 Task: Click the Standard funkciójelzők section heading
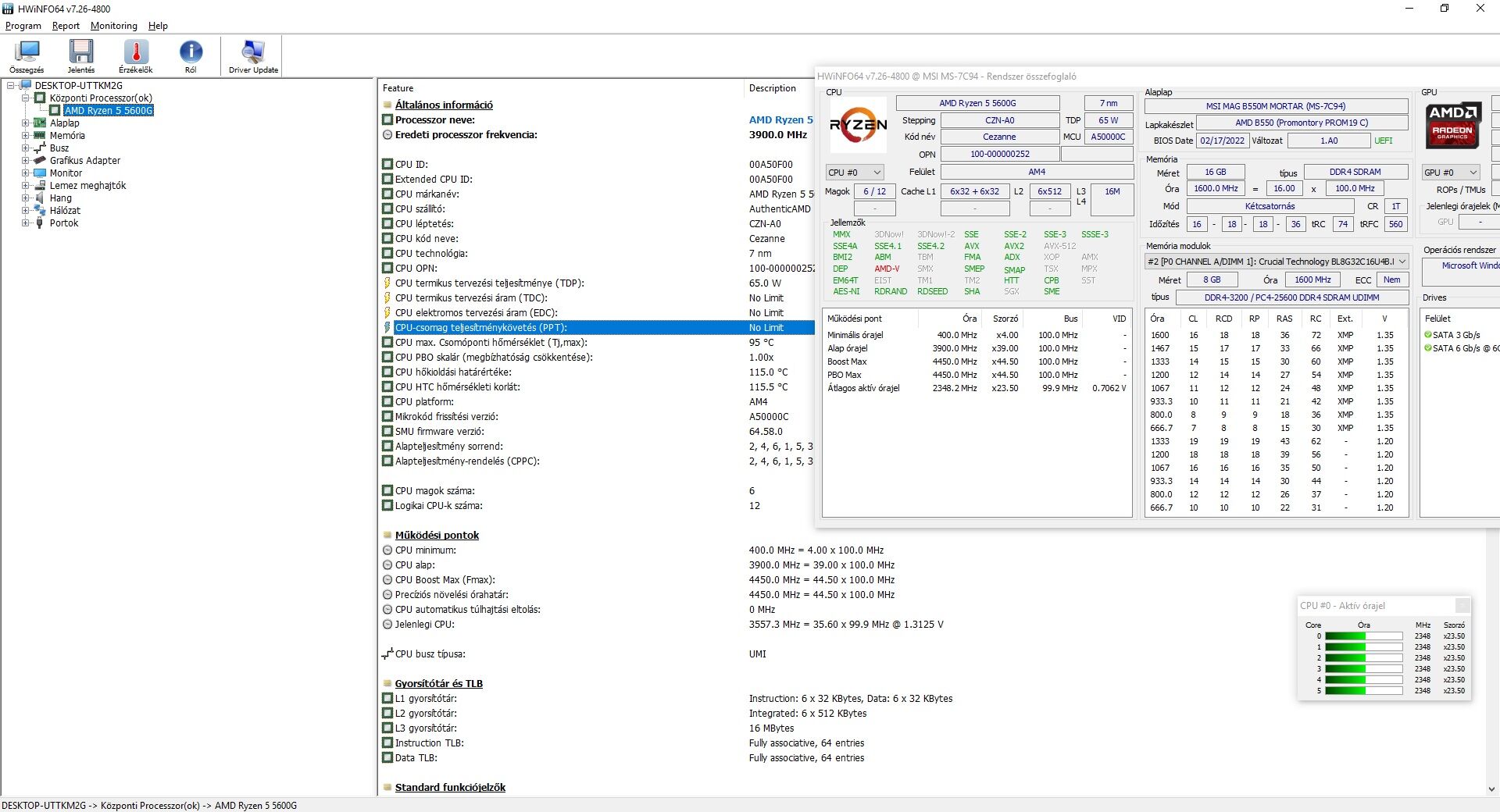click(x=450, y=787)
